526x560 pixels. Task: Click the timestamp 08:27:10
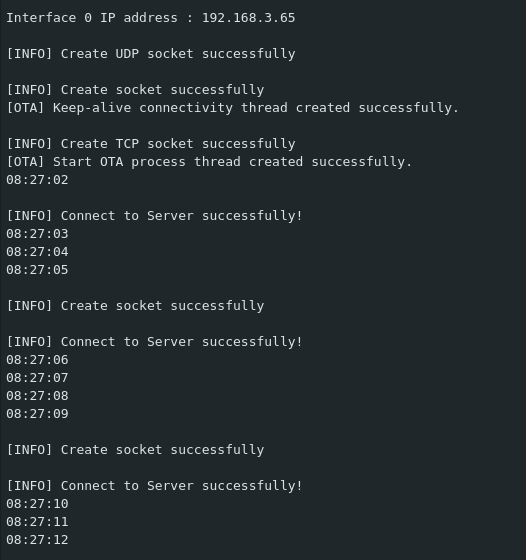point(37,504)
